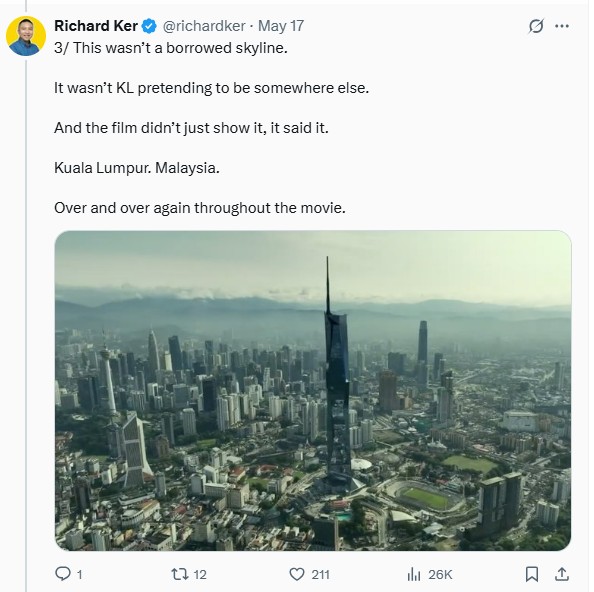Screen dimensions: 594x592
Task: Open the repost menu icon
Action: (x=180, y=574)
